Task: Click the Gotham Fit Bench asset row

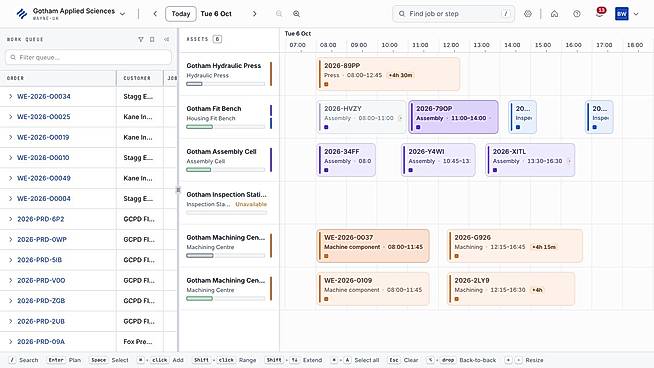Action: point(229,117)
